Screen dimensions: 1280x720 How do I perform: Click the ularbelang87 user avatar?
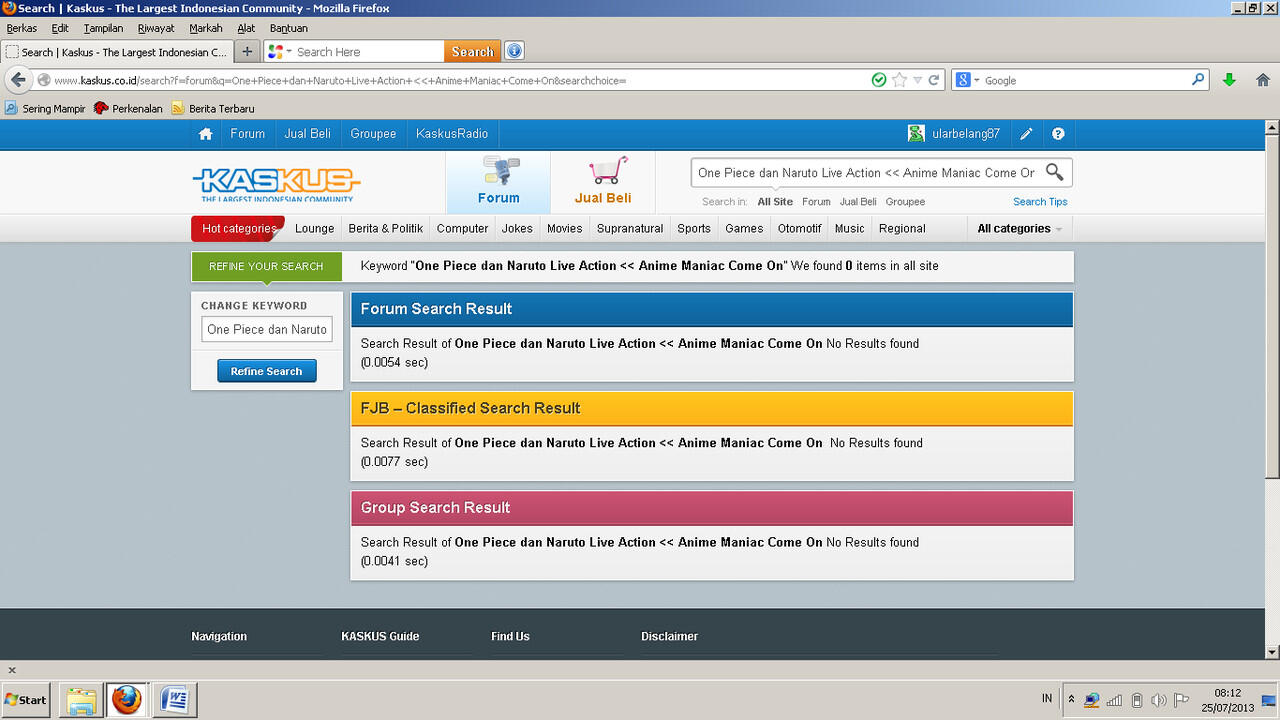click(x=916, y=133)
